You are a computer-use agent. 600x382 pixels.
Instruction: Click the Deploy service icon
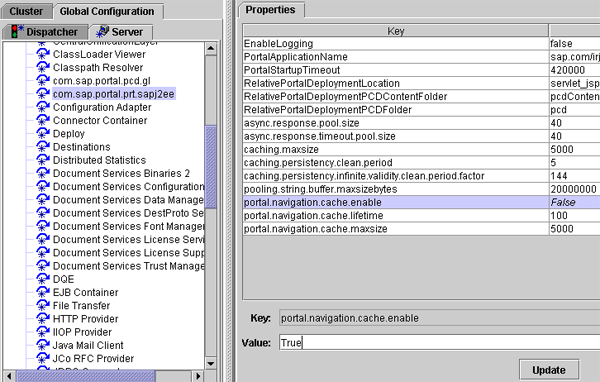(x=43, y=134)
